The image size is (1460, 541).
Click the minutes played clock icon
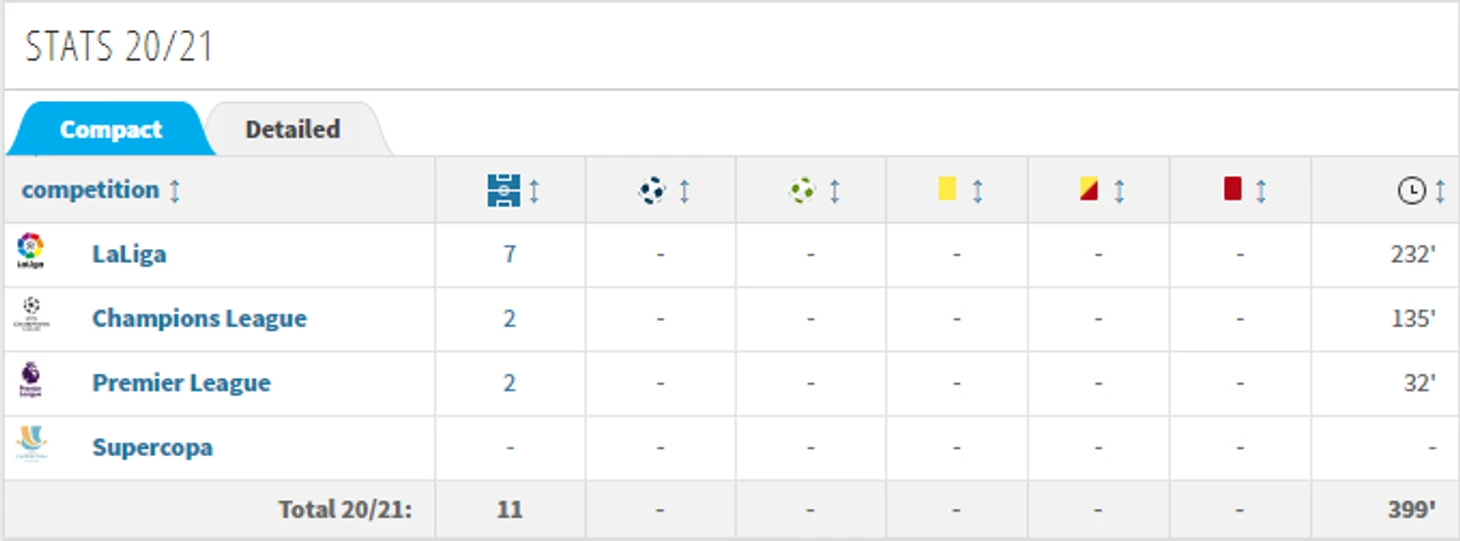tap(1411, 191)
